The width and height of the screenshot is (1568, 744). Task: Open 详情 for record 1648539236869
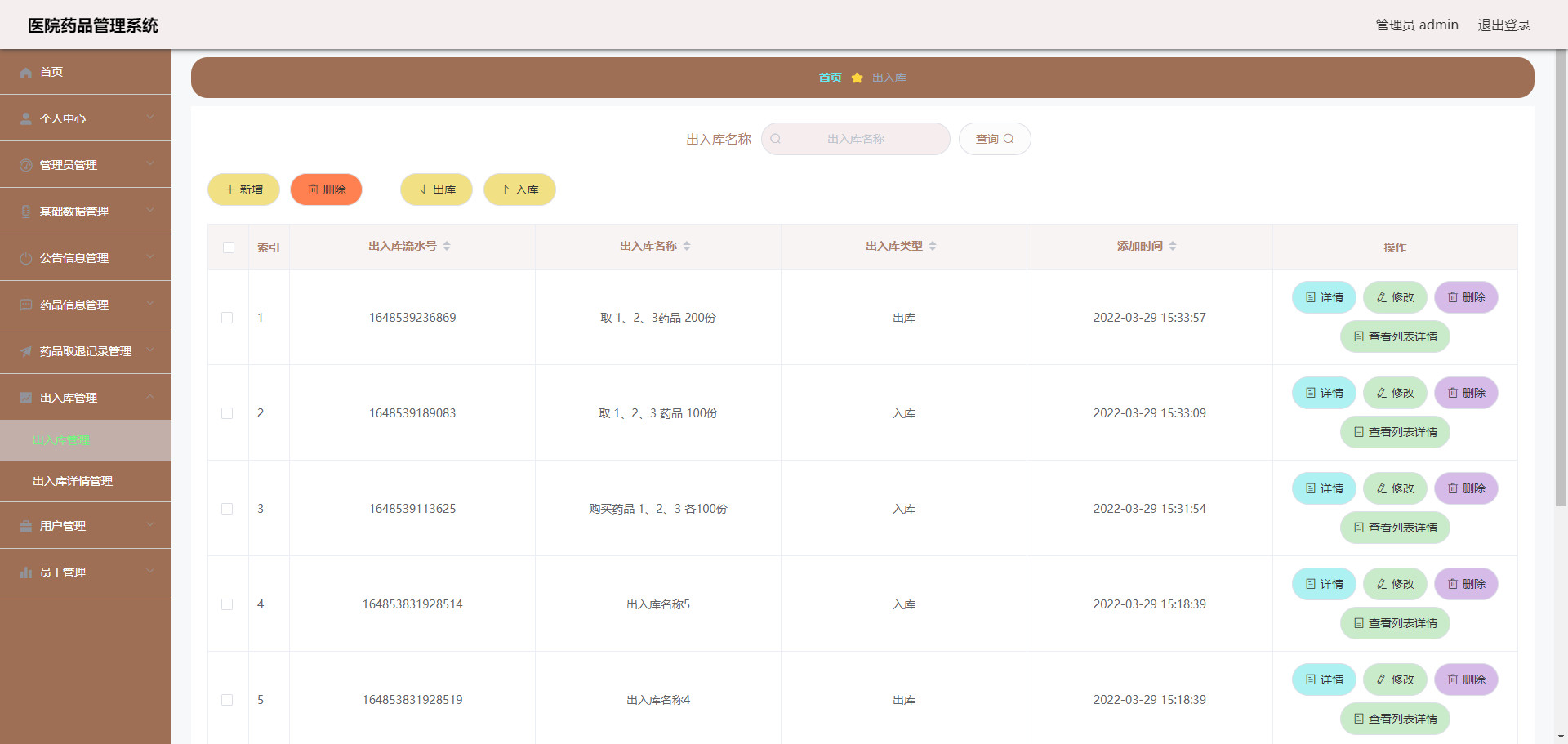1324,297
